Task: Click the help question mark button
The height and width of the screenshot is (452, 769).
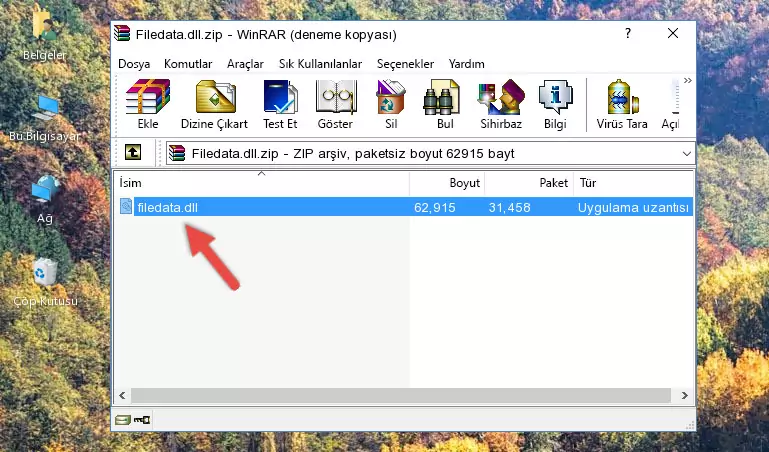Action: coord(628,33)
